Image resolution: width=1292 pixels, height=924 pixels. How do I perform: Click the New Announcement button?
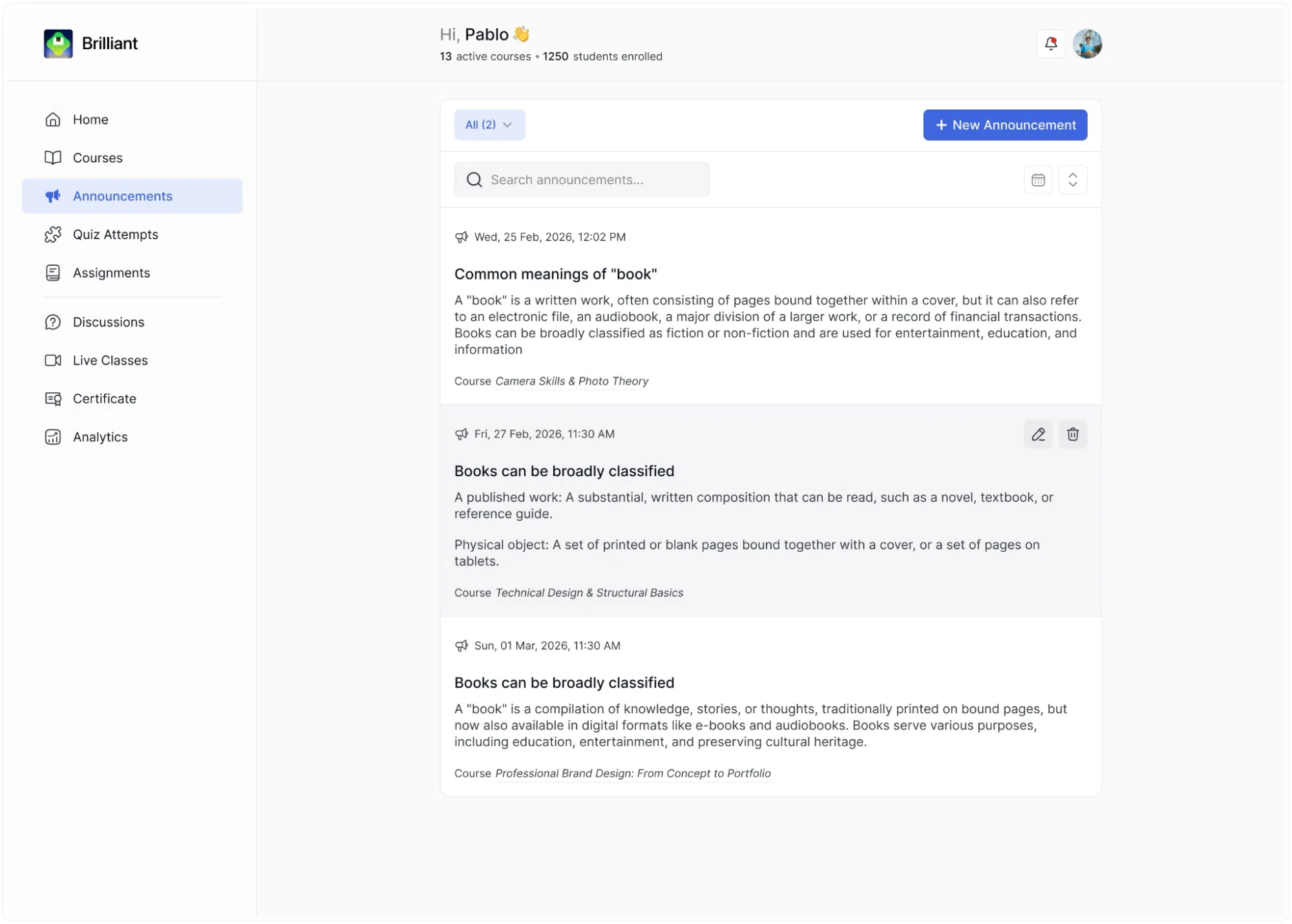pyautogui.click(x=1004, y=125)
